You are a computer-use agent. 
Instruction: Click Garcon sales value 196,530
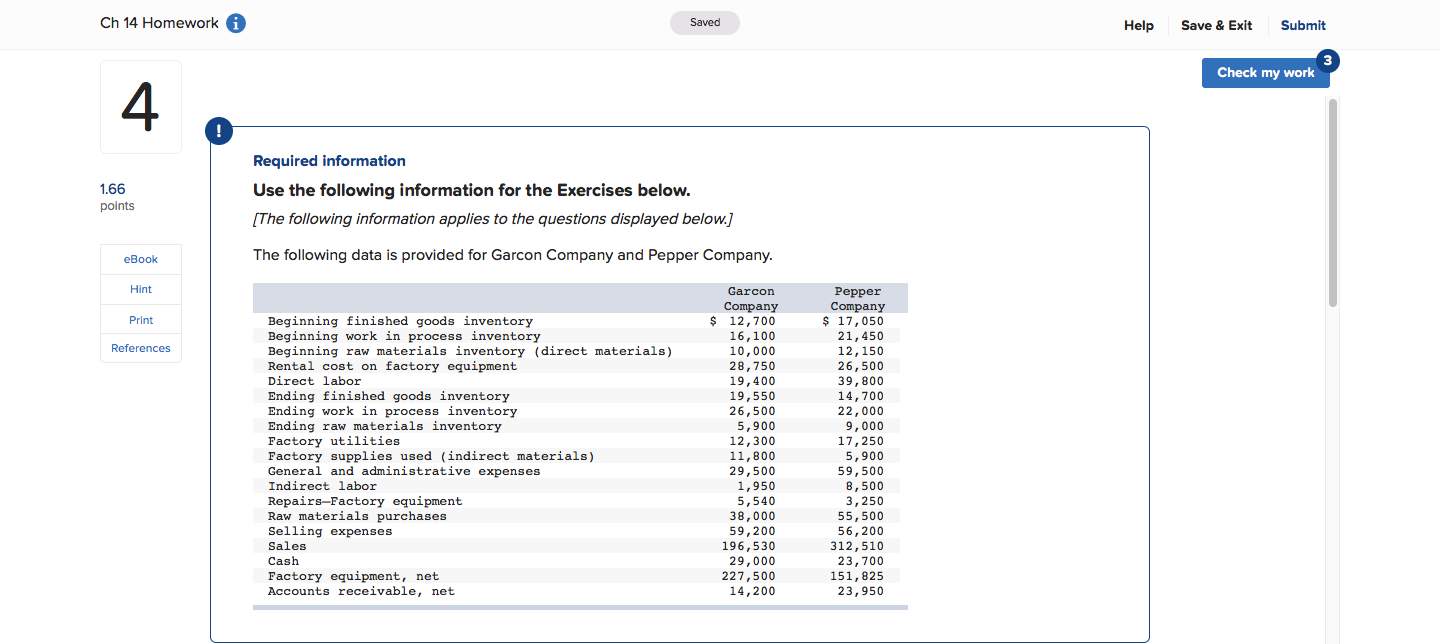point(748,546)
